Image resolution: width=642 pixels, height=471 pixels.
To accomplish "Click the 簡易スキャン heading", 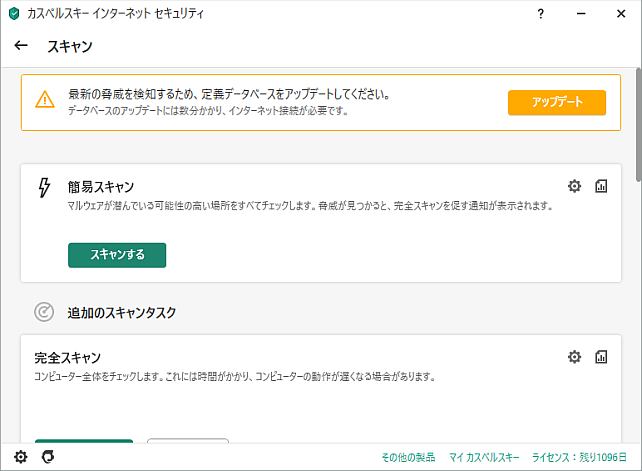I will pyautogui.click(x=101, y=187).
